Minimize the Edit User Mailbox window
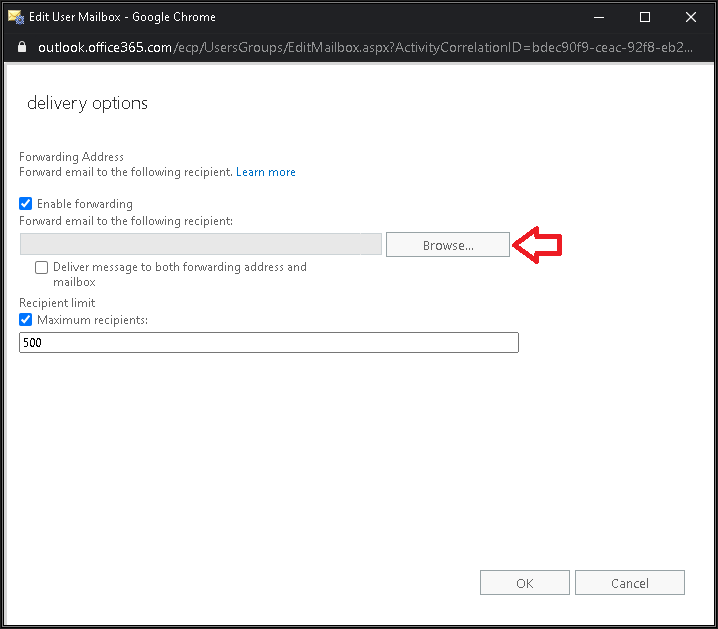Image resolution: width=718 pixels, height=629 pixels. pyautogui.click(x=599, y=17)
